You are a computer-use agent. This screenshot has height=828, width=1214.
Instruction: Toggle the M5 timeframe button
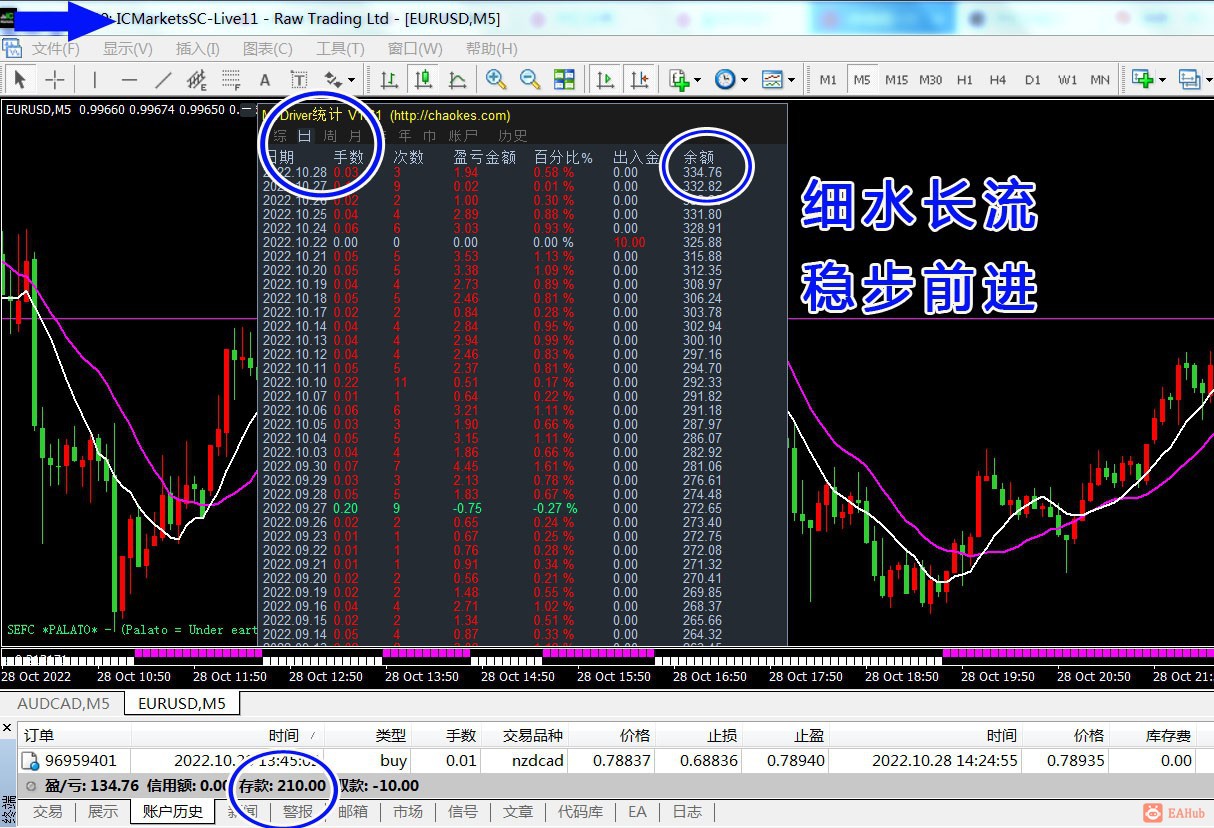coord(862,80)
